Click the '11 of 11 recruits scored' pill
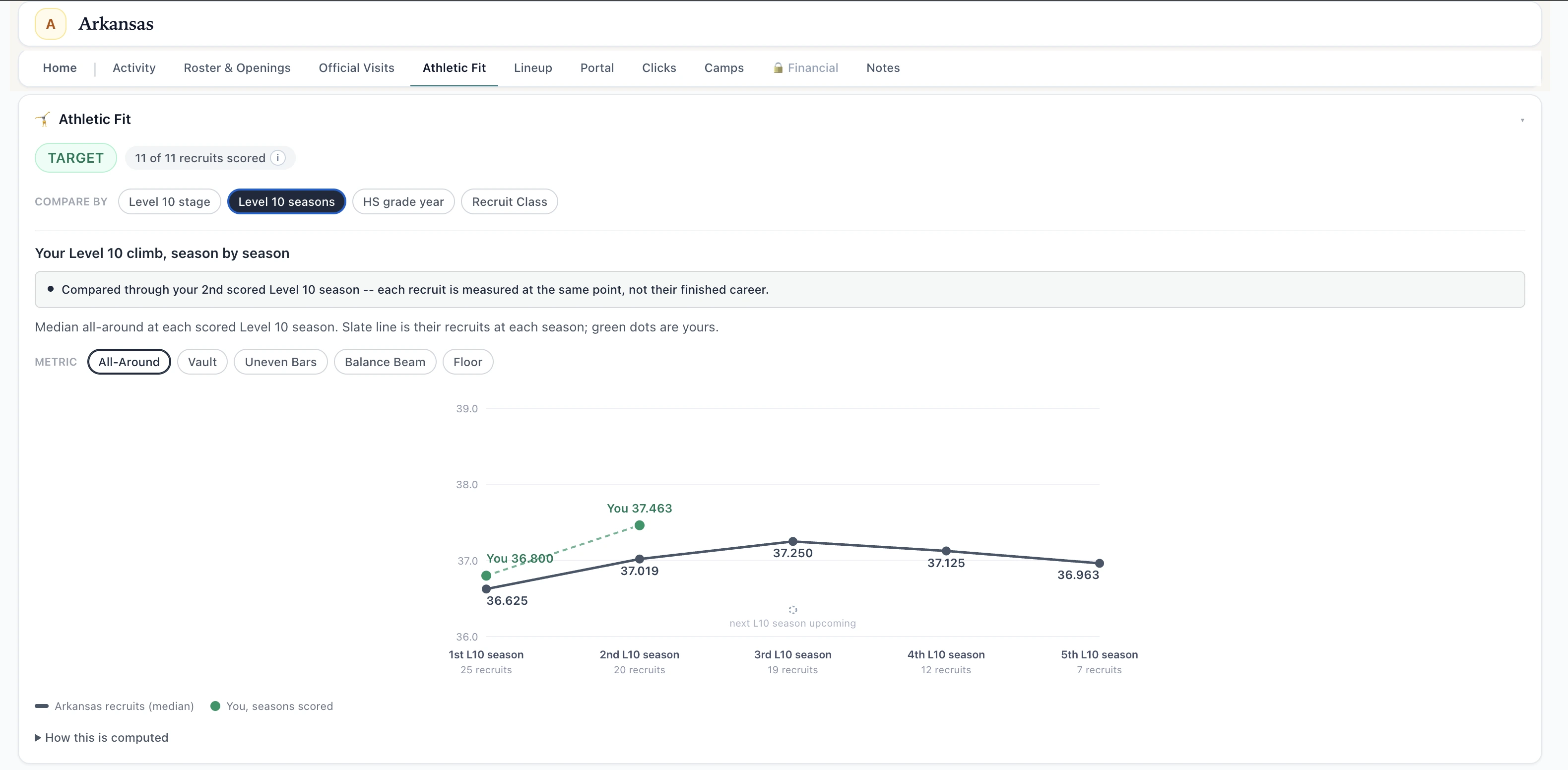Viewport: 1568px width, 770px height. [x=210, y=158]
